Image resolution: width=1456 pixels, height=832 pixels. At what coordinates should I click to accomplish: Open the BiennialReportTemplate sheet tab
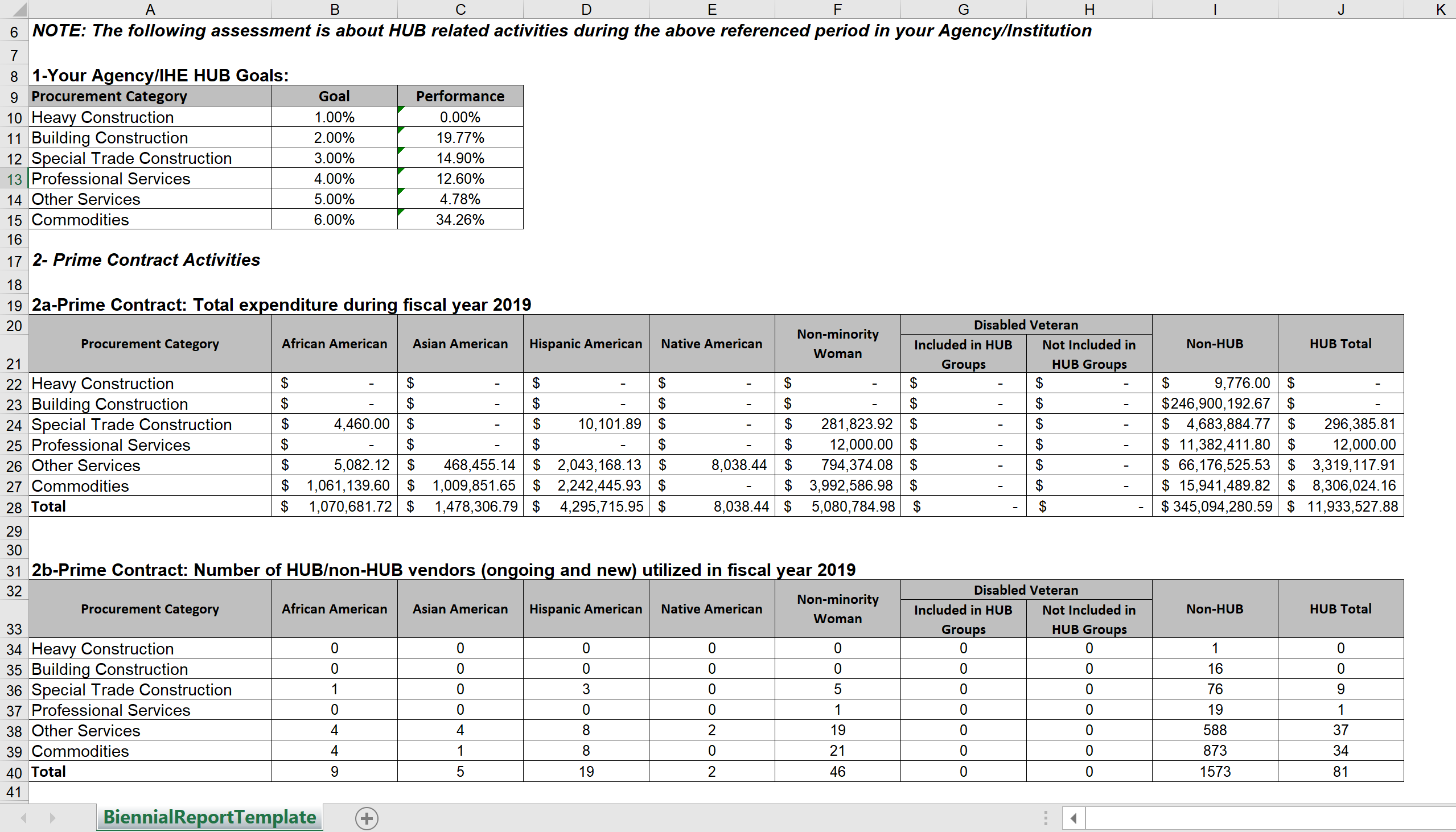pyautogui.click(x=209, y=818)
